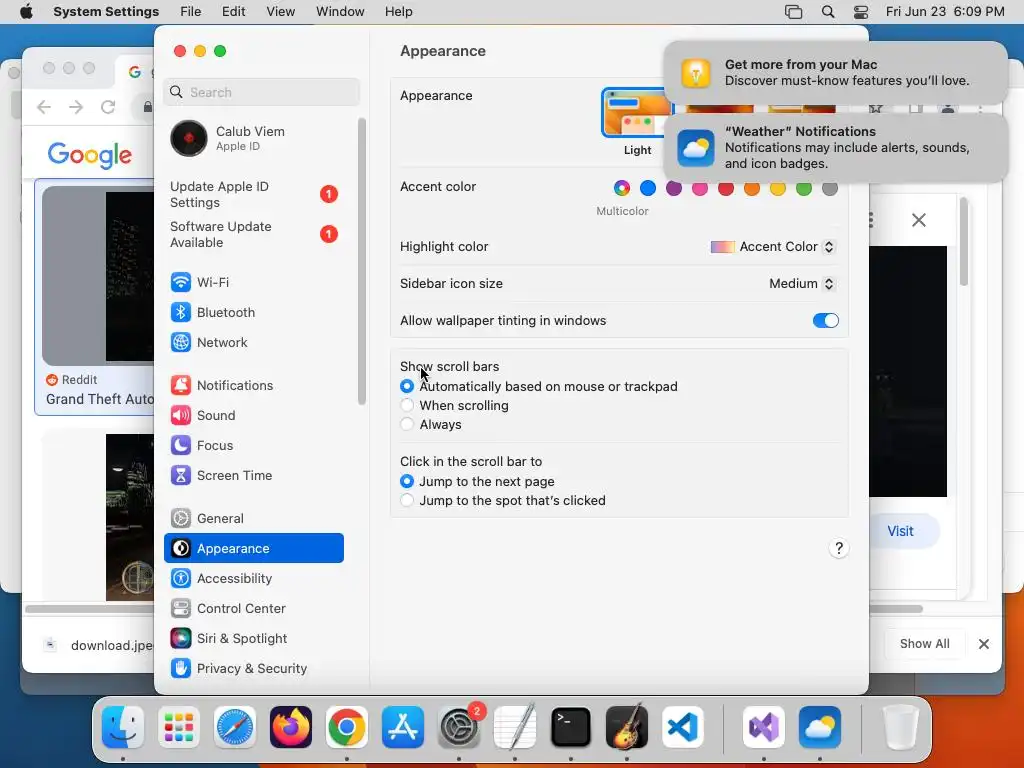The image size is (1024, 768).
Task: Pick the blue accent color
Action: (x=648, y=189)
